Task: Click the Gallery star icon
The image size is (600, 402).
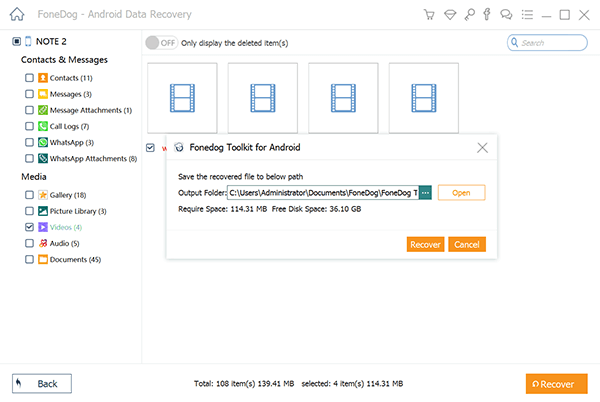Action: coord(43,195)
